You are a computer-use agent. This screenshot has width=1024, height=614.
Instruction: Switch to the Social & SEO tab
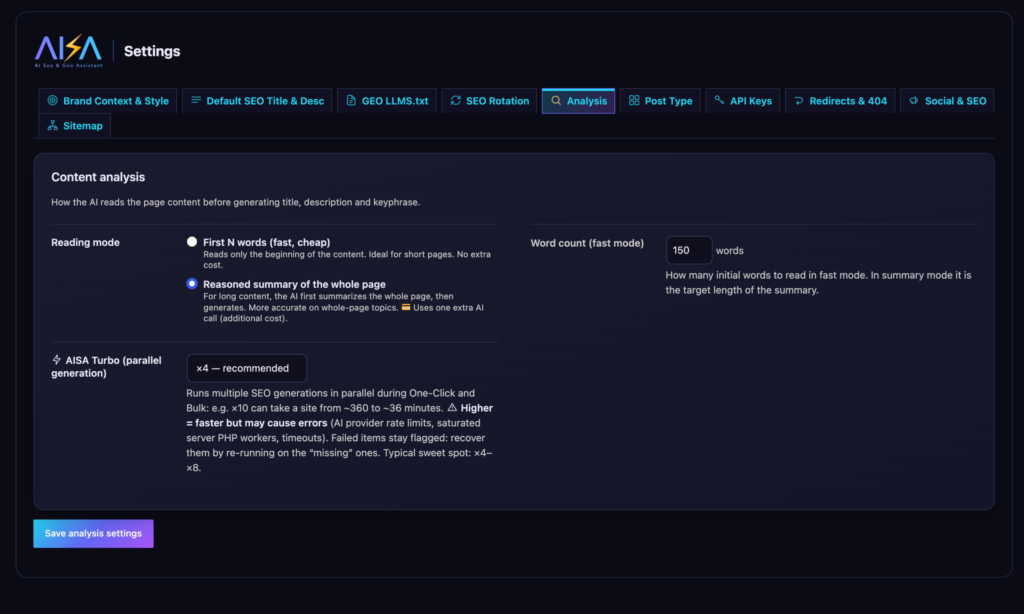pyautogui.click(x=947, y=101)
